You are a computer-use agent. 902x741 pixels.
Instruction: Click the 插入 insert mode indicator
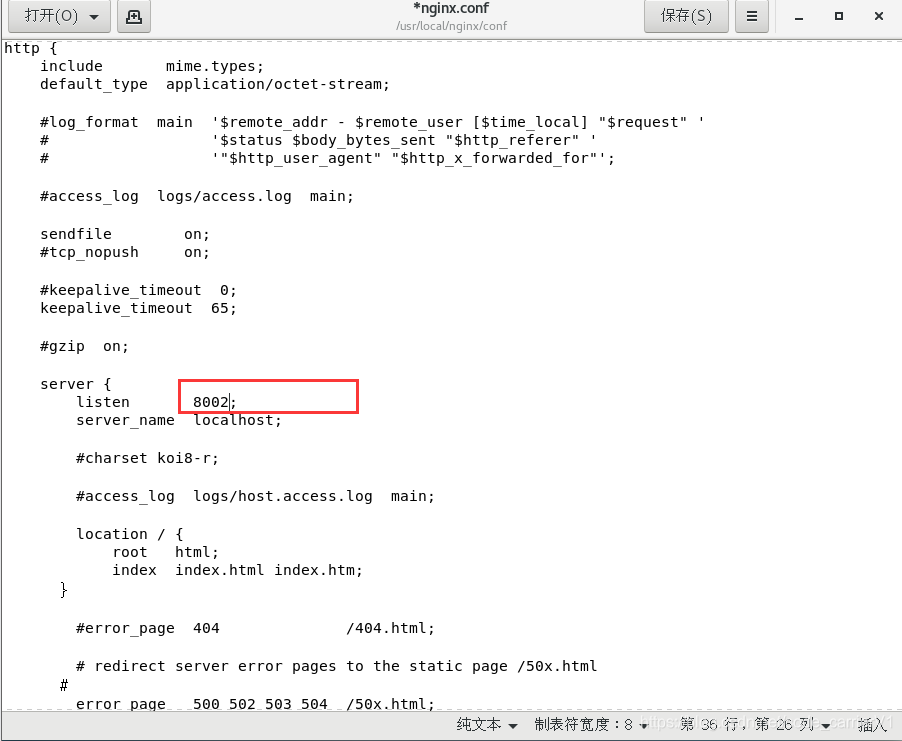click(872, 725)
